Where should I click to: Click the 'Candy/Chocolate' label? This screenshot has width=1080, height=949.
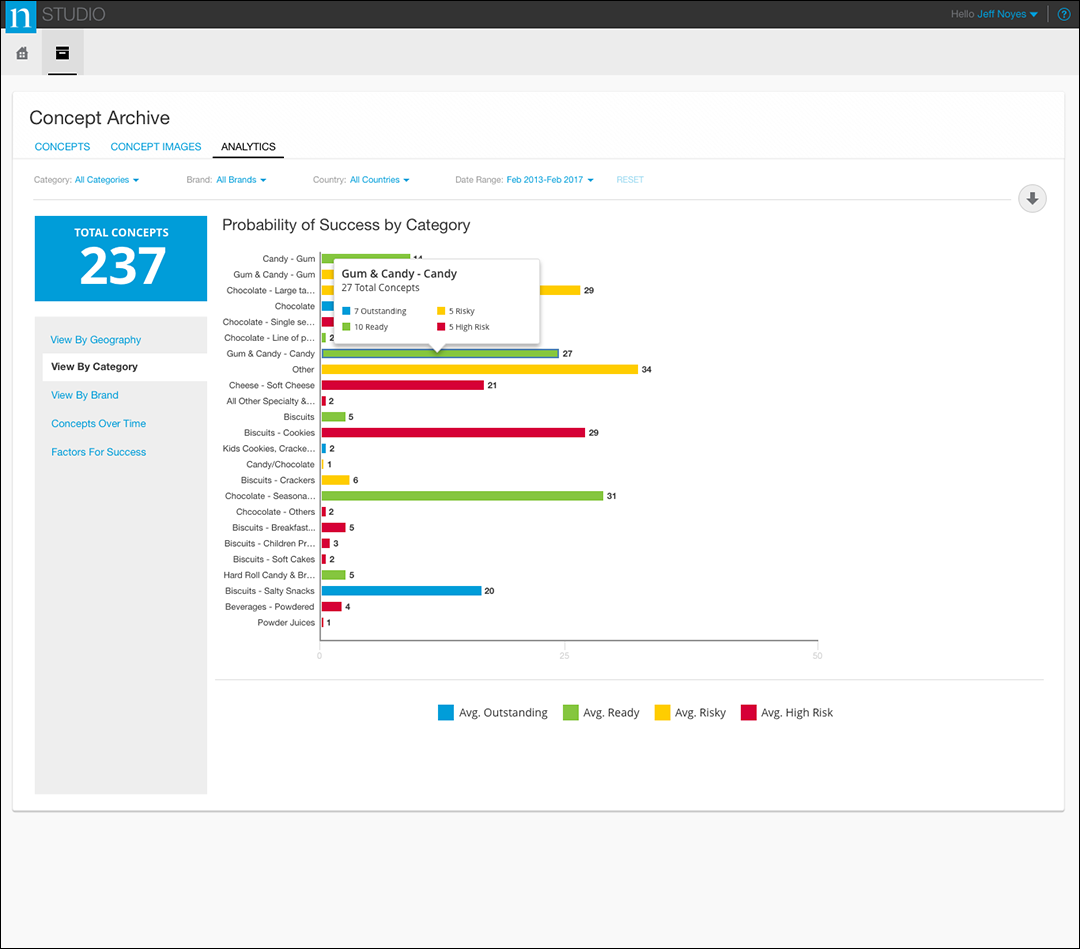(280, 464)
